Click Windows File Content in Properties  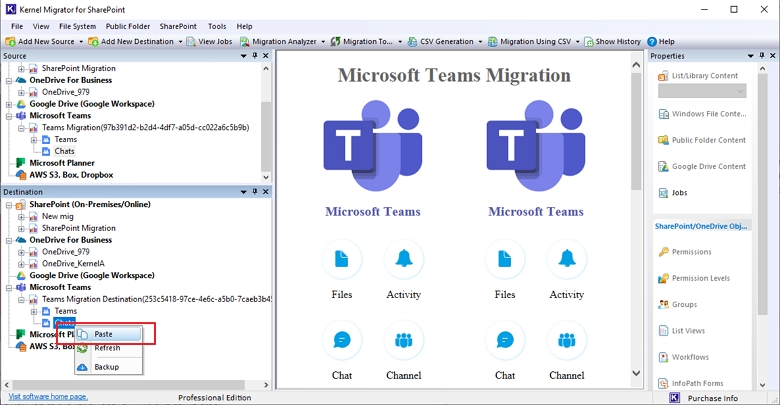point(702,114)
